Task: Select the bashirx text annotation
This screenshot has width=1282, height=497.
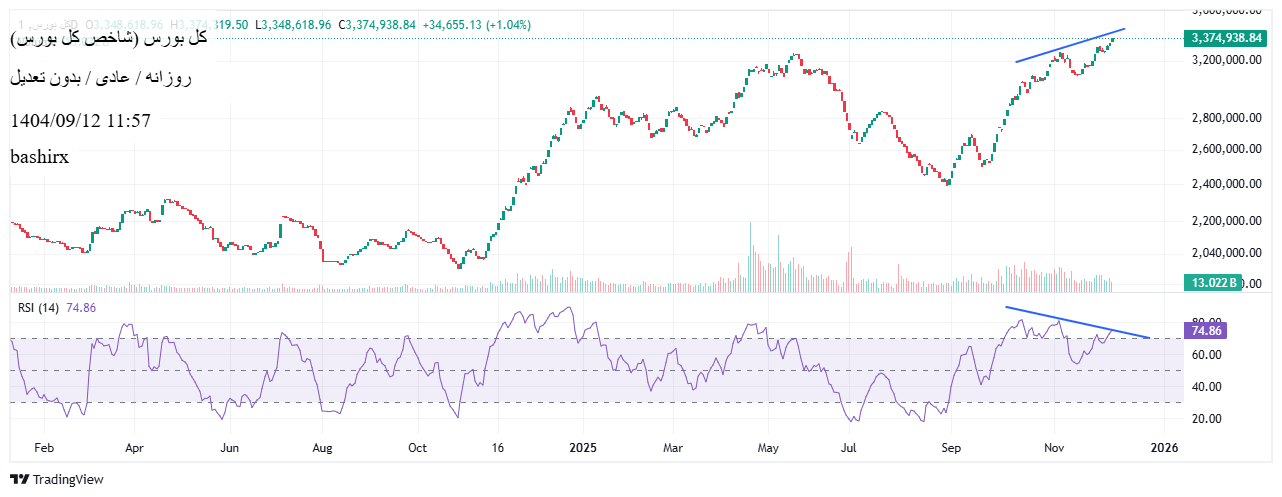Action: (x=39, y=157)
